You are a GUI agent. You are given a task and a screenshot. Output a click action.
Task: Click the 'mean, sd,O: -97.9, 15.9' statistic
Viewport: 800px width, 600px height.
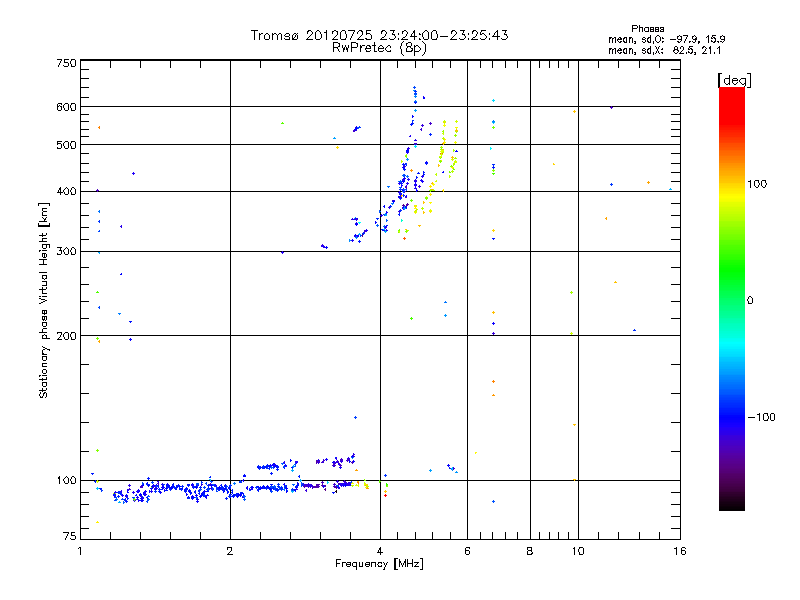(666, 39)
